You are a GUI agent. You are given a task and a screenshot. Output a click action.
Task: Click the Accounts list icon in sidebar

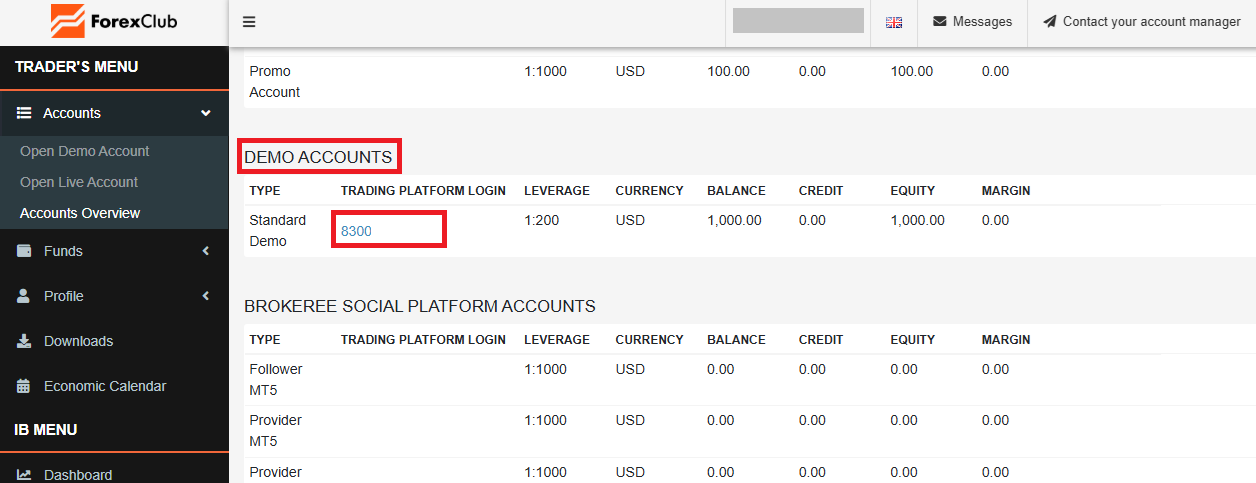[25, 113]
